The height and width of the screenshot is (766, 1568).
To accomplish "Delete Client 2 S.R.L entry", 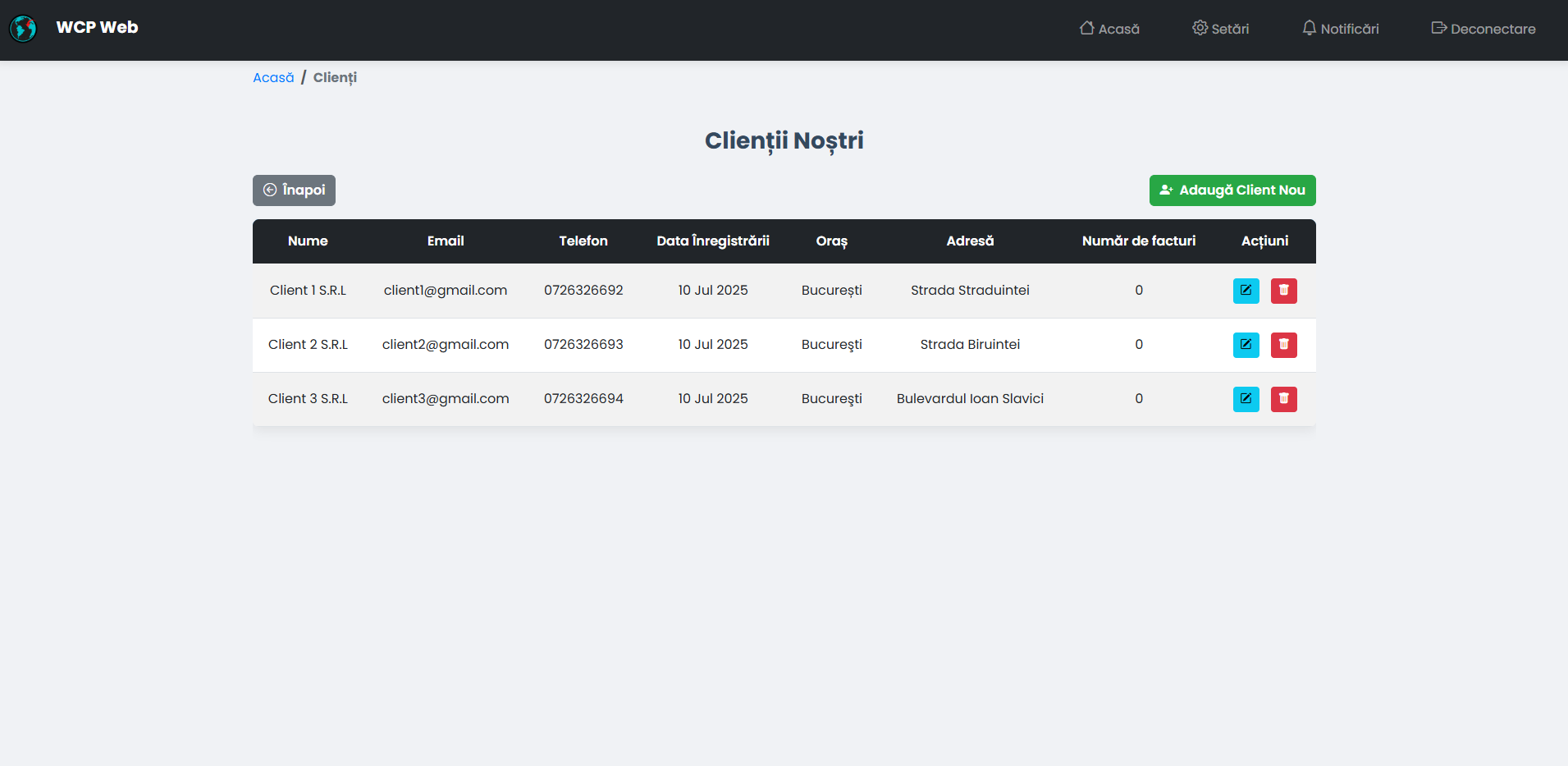I will 1283,345.
